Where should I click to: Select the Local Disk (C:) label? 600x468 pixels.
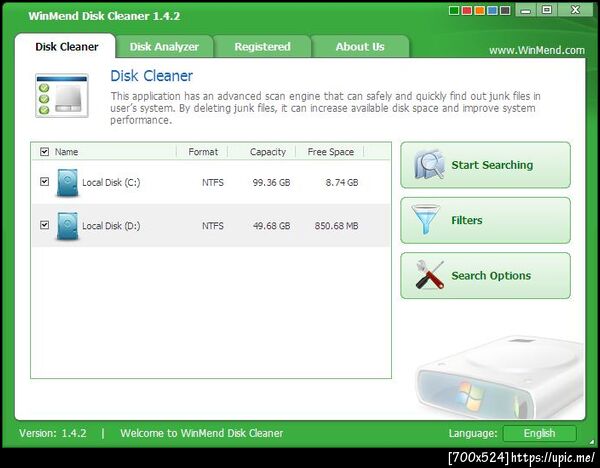[x=111, y=183]
